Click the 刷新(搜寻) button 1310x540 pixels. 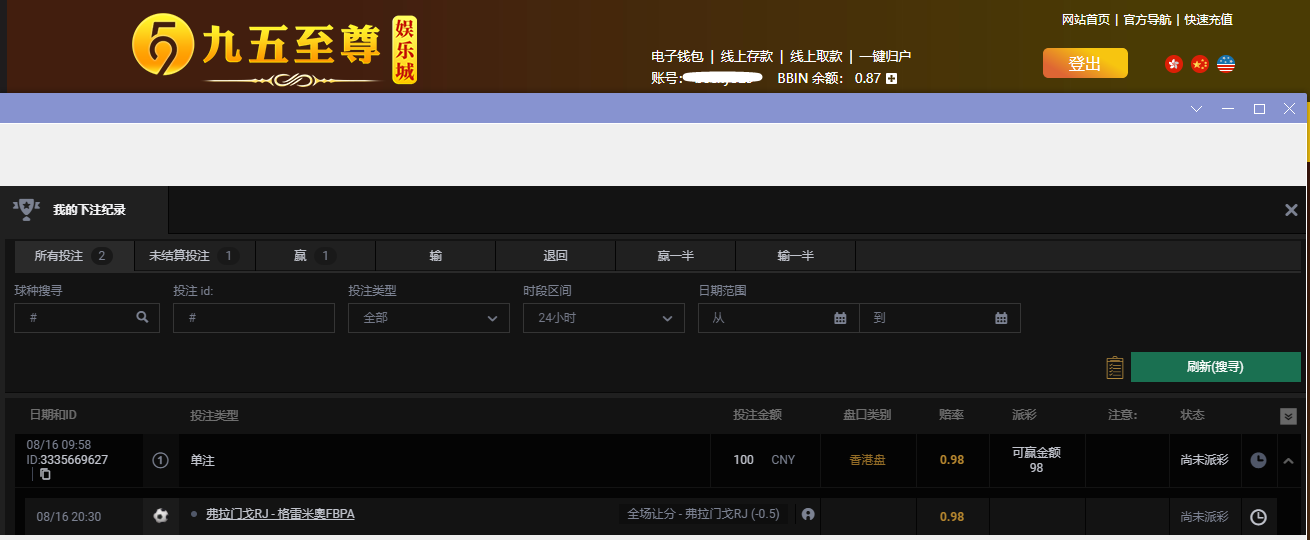coord(1215,367)
